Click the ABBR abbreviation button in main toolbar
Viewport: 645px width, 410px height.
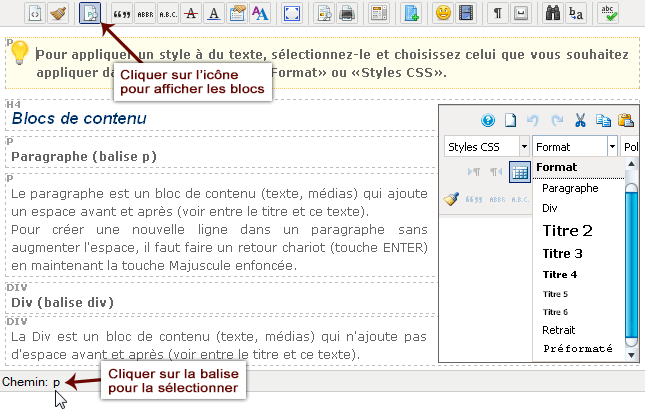click(x=145, y=14)
